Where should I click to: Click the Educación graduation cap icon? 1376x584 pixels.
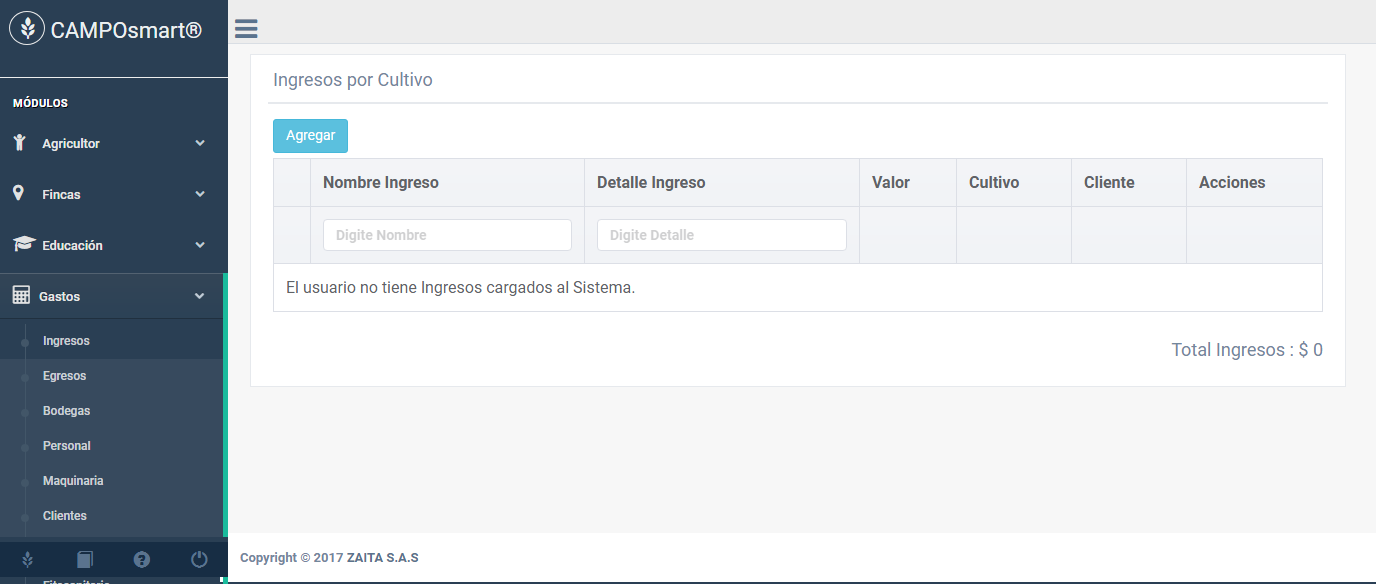pos(24,244)
